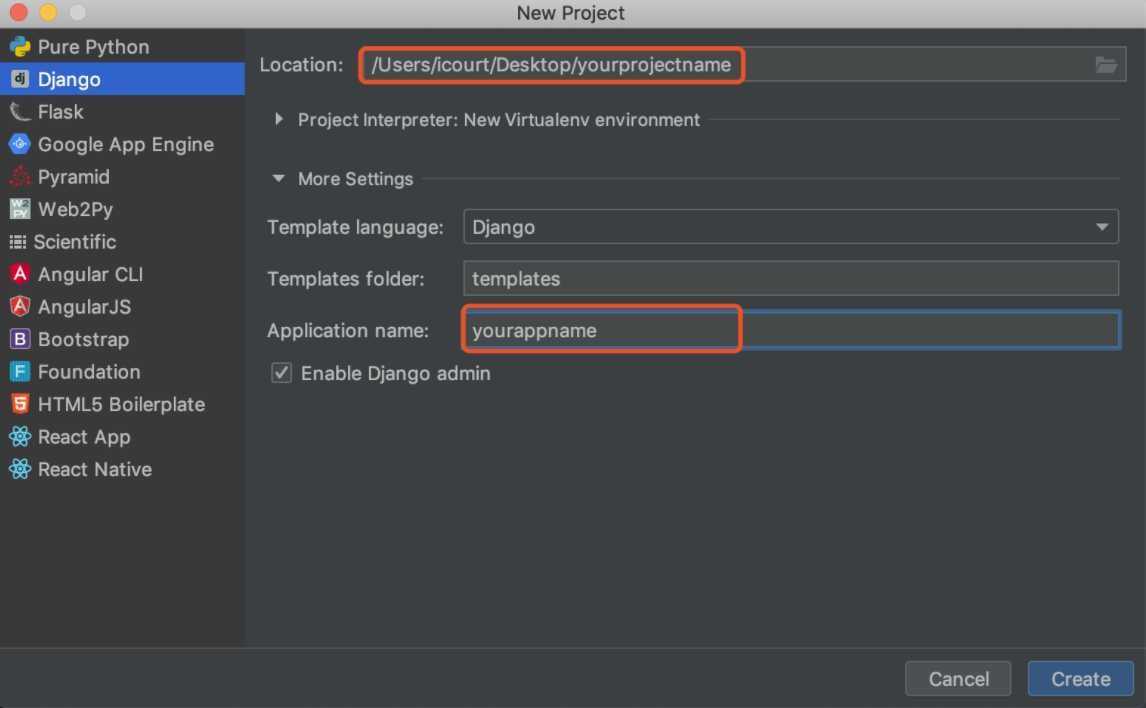
Task: Select the React Native label
Action: [x=95, y=469]
